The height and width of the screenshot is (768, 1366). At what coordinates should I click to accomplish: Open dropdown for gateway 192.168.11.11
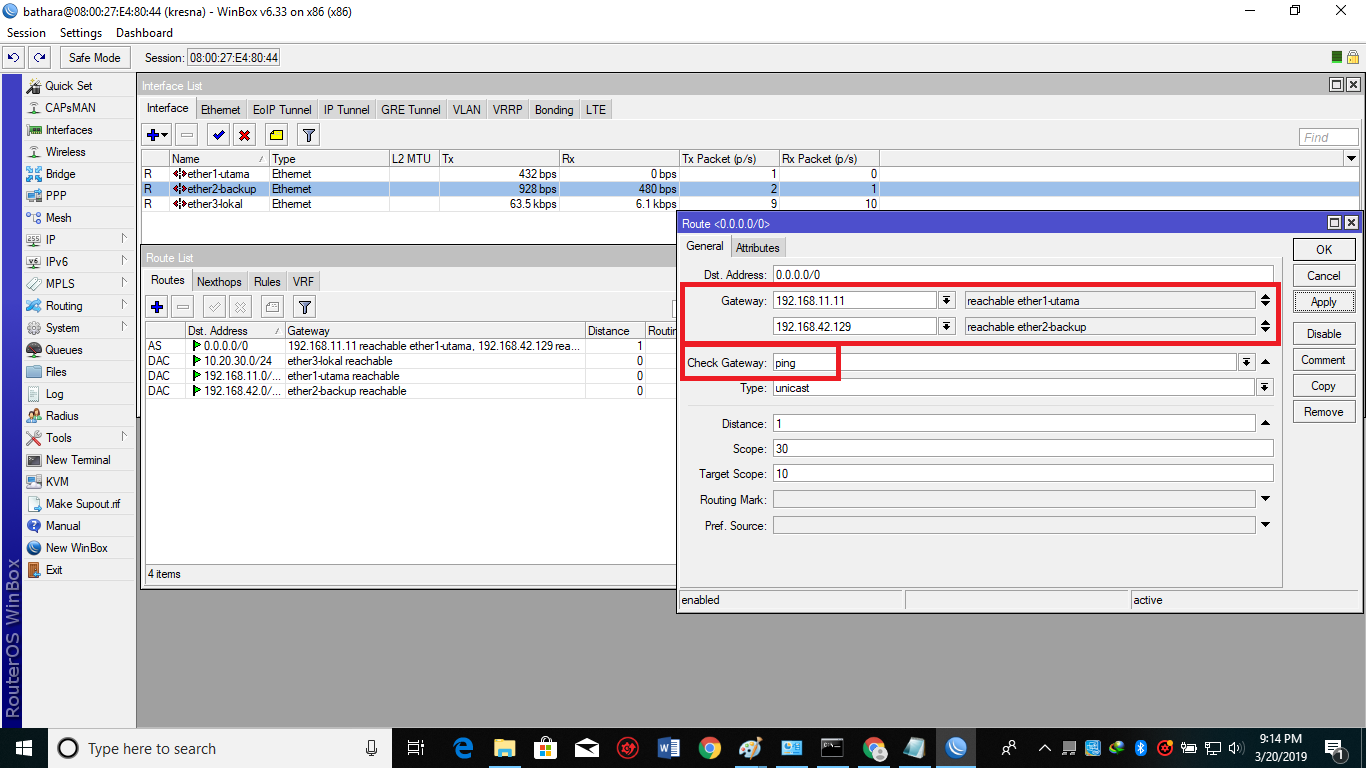[x=946, y=301]
